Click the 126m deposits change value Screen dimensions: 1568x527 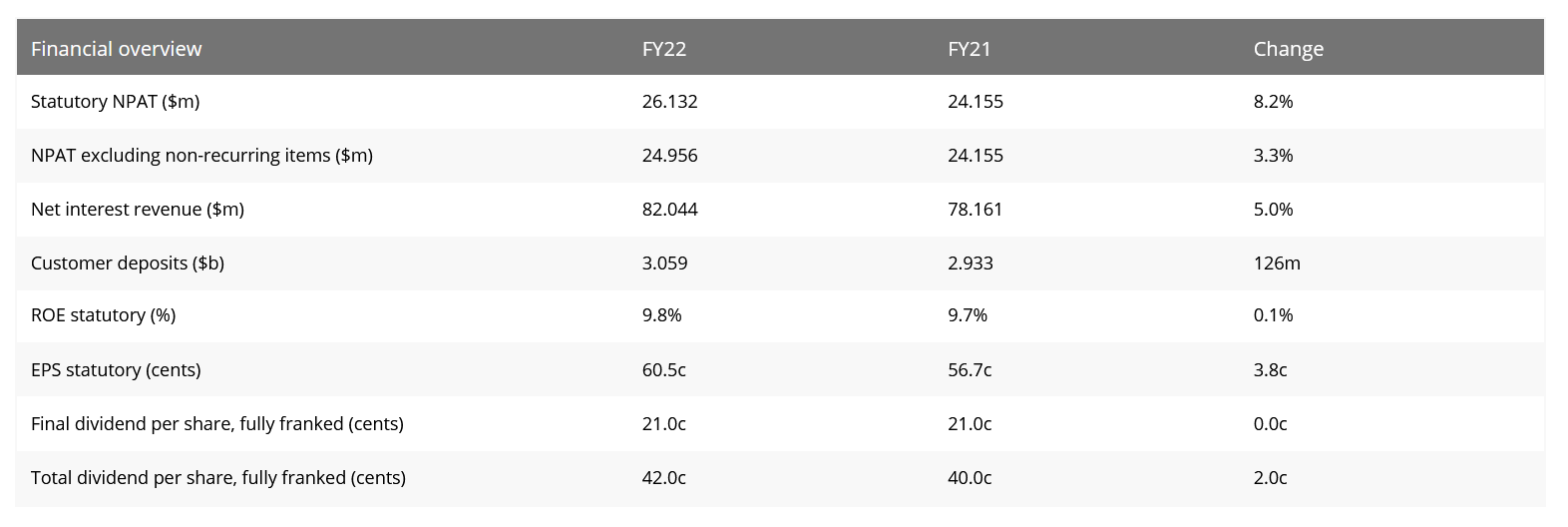(1277, 263)
